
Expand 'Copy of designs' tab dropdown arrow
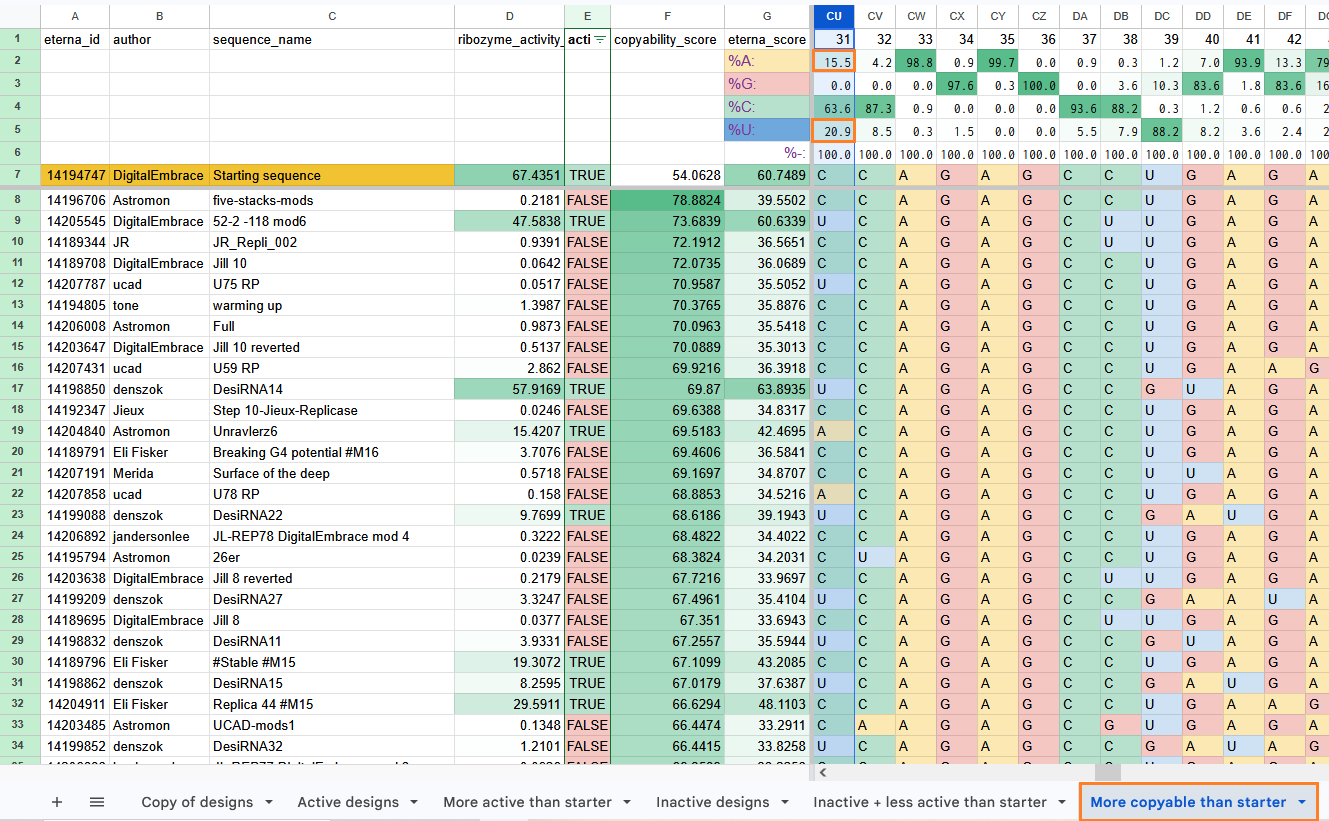point(269,802)
